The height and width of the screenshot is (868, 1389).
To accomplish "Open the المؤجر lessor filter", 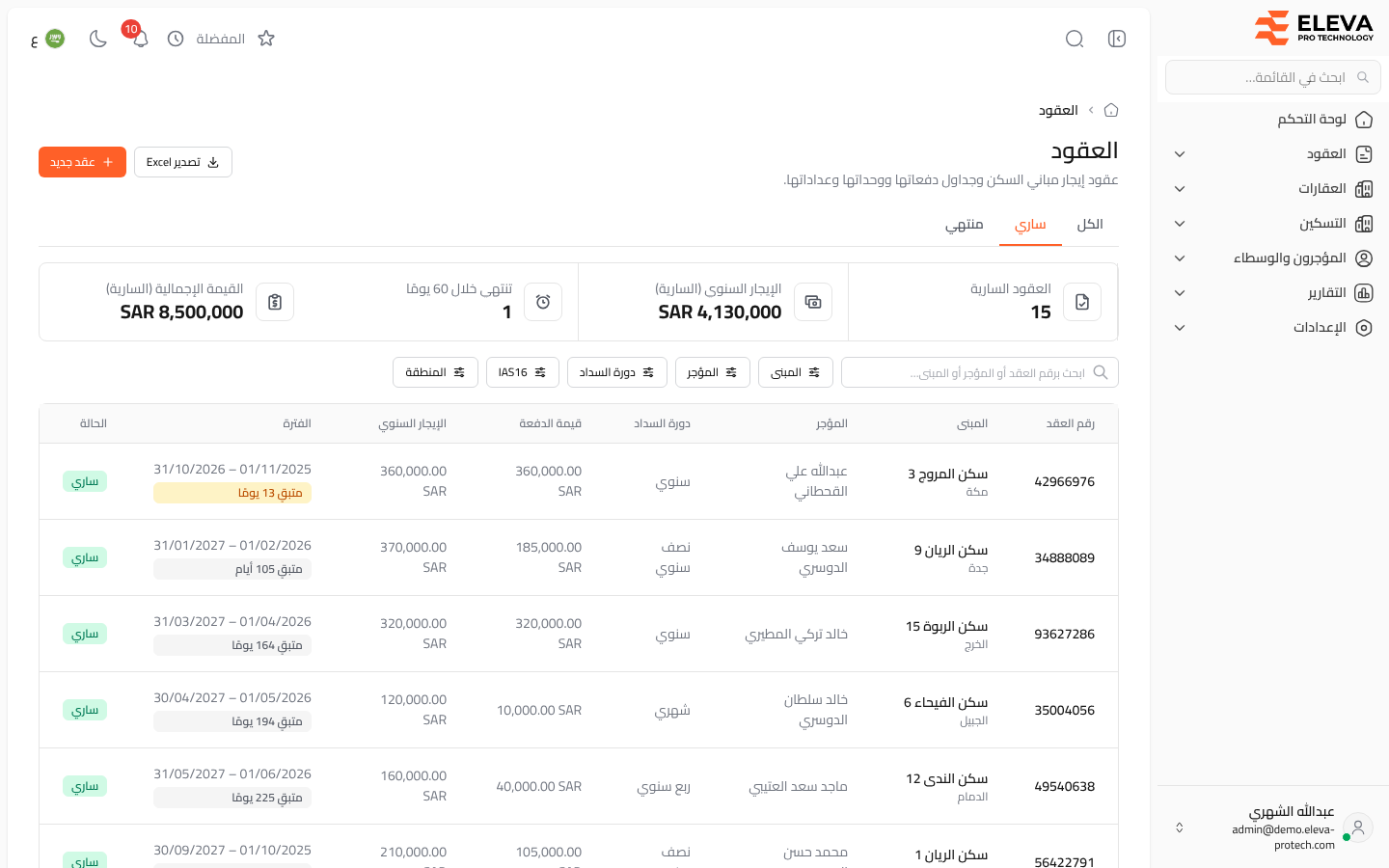I will [713, 372].
